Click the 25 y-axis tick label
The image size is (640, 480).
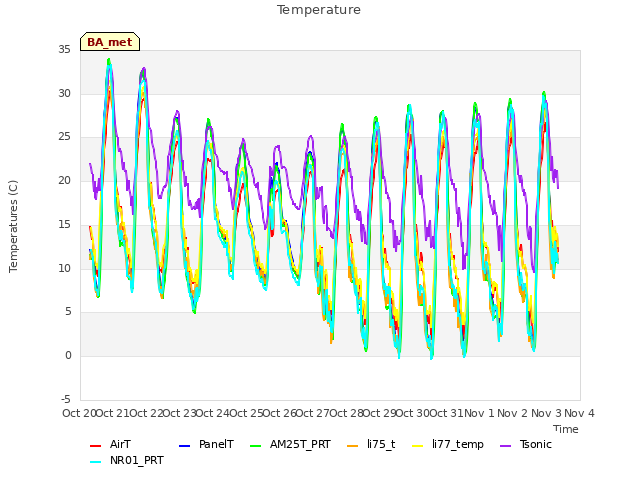64,137
